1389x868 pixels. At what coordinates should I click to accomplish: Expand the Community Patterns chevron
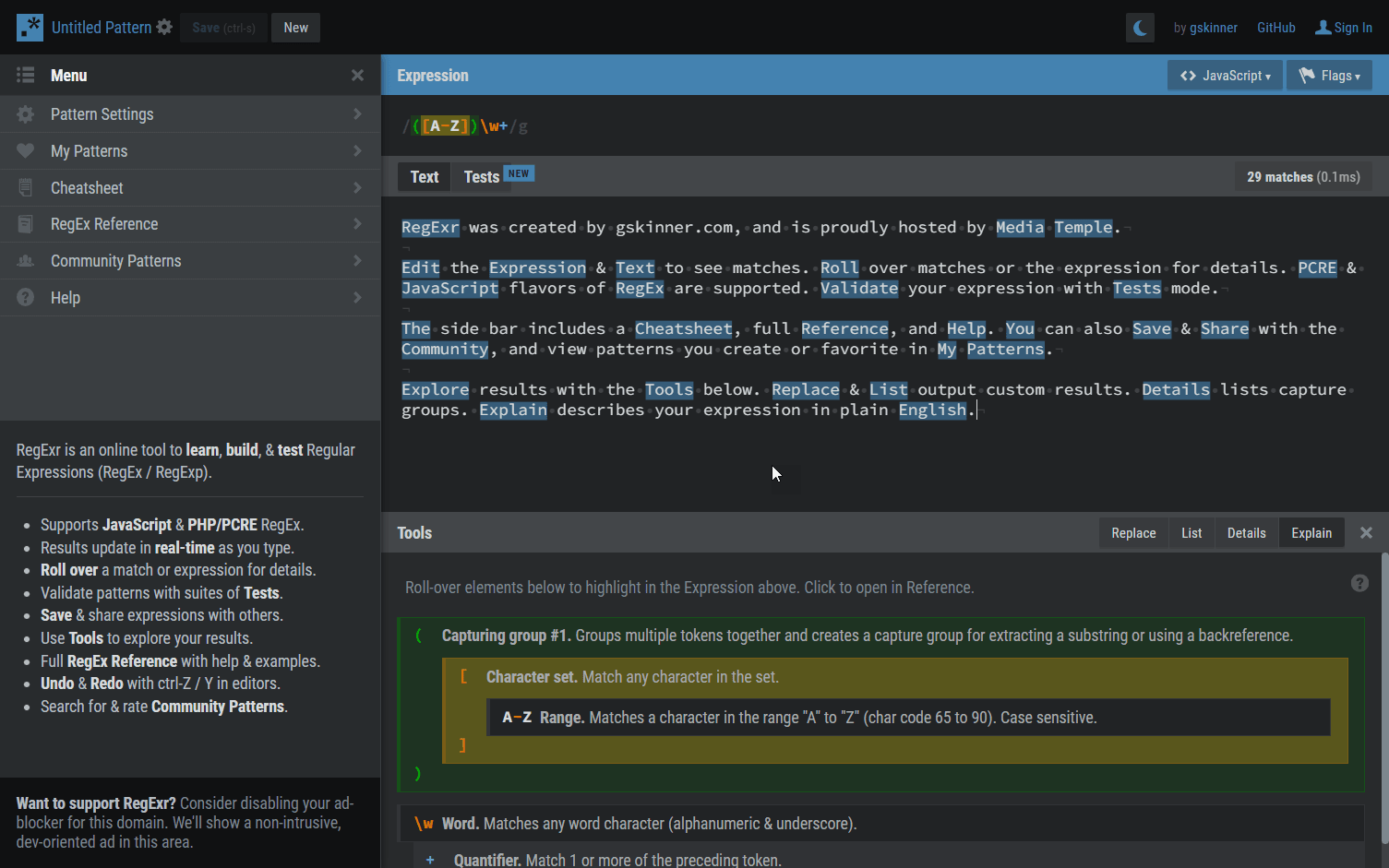tap(357, 261)
